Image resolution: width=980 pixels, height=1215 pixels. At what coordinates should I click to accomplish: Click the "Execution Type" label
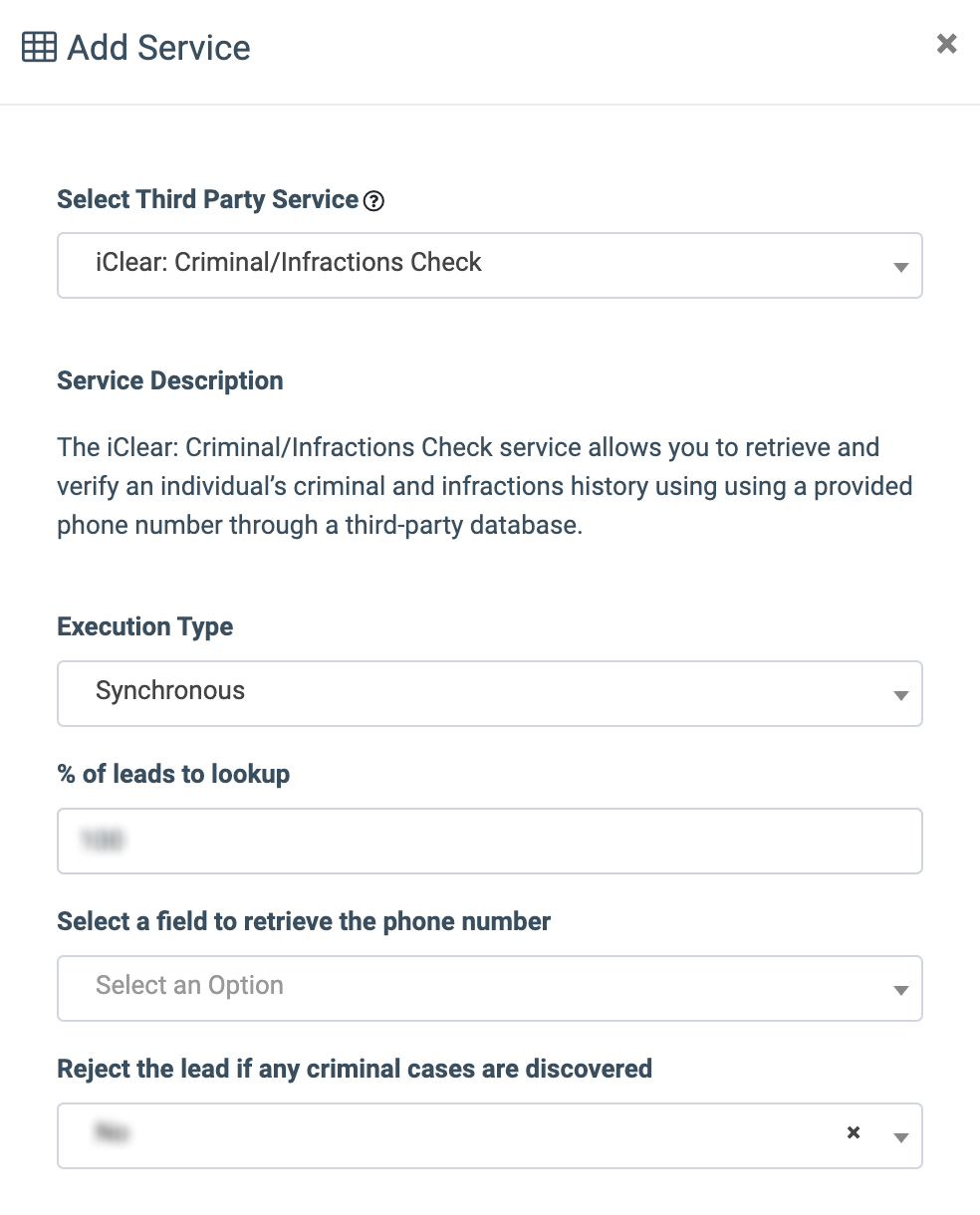click(145, 626)
